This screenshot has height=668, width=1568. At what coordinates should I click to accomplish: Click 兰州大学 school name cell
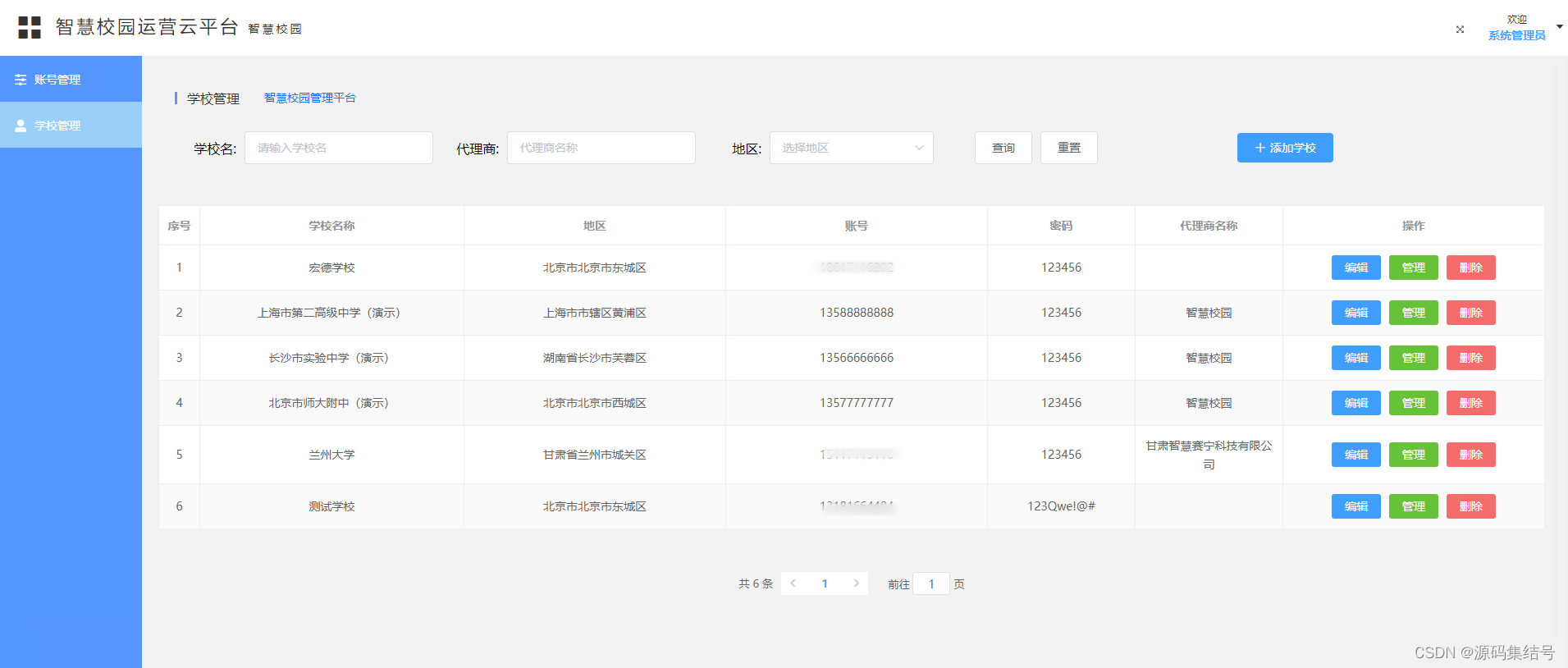click(x=331, y=455)
